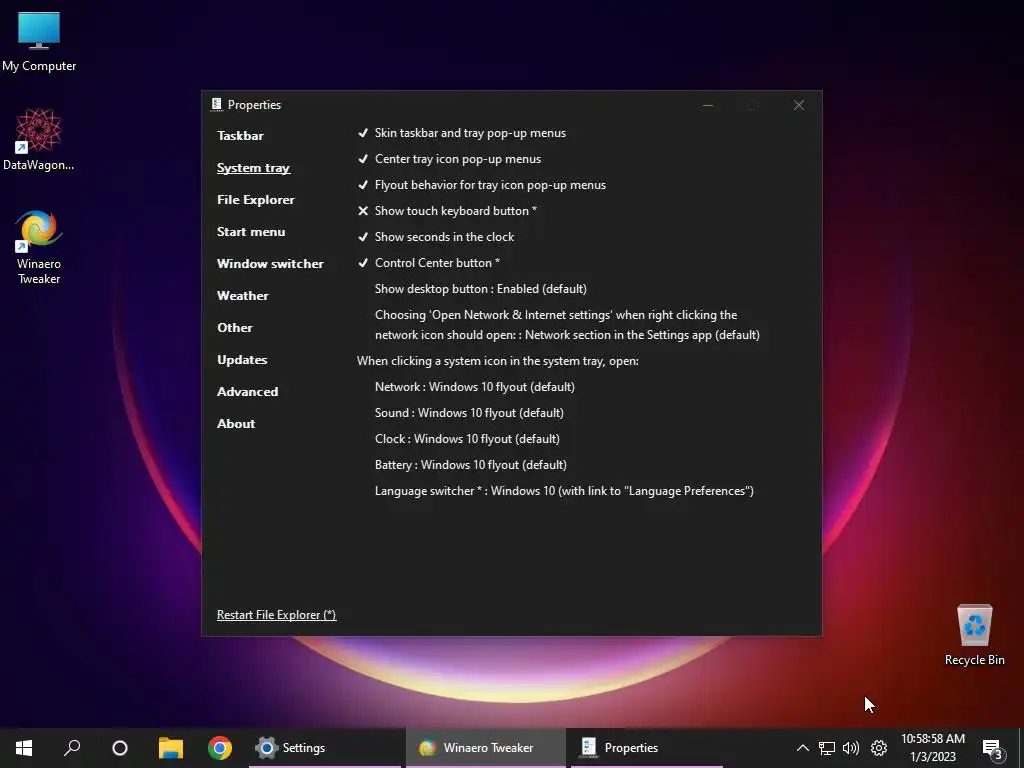The image size is (1024, 768).
Task: Toggle Center tray icon pop-up menus
Action: (449, 159)
